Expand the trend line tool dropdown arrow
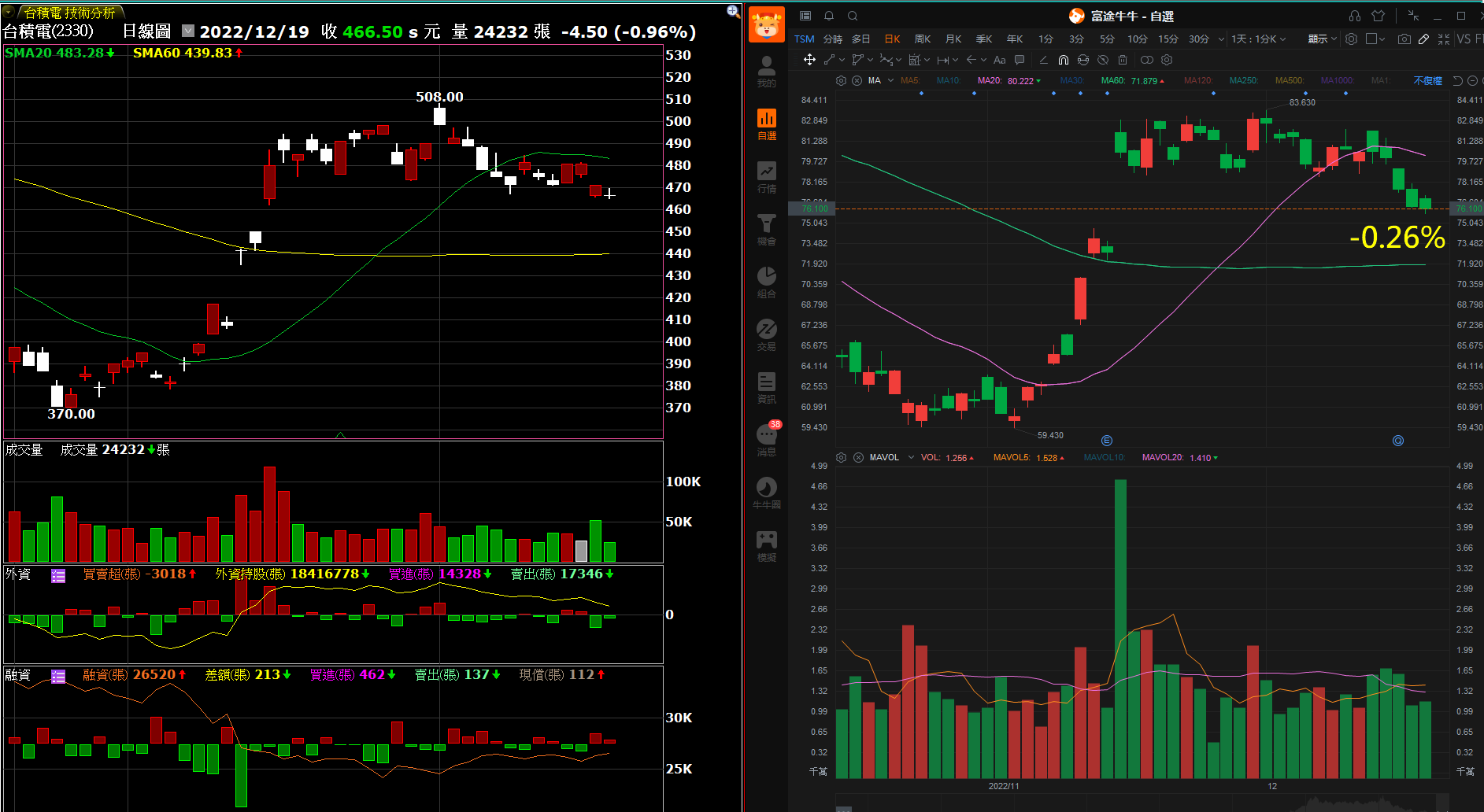The image size is (1484, 812). [x=842, y=60]
